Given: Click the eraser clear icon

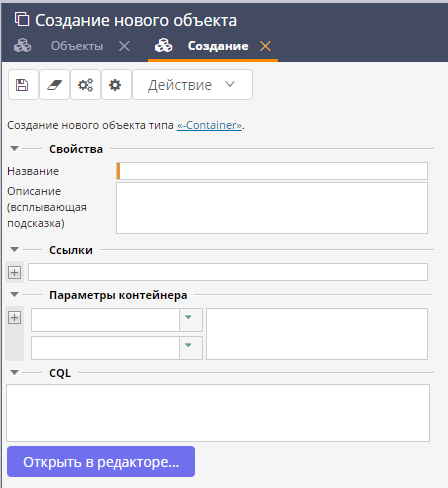Looking at the screenshot, I should pyautogui.click(x=54, y=85).
